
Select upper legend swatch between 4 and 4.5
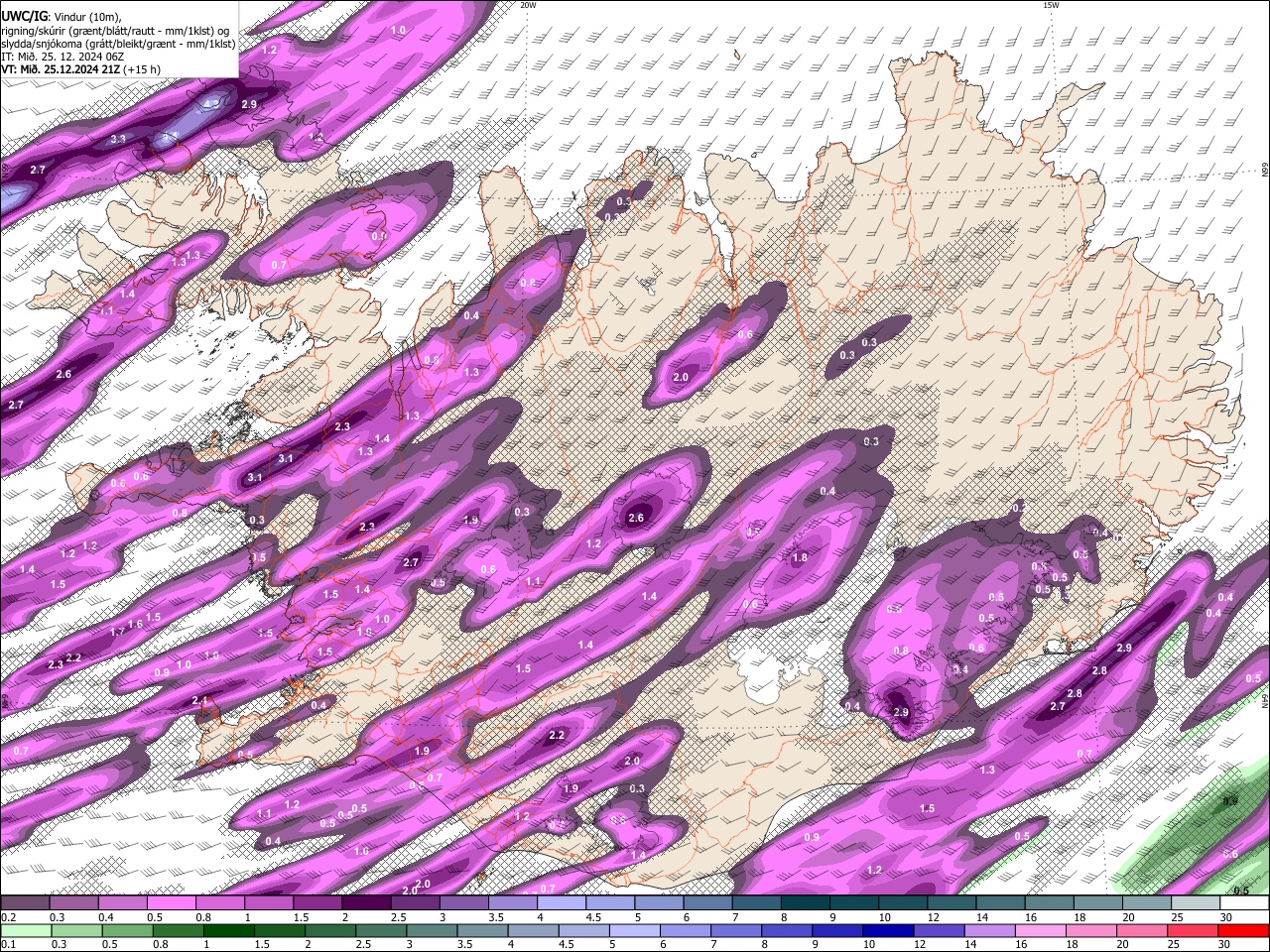[x=562, y=903]
